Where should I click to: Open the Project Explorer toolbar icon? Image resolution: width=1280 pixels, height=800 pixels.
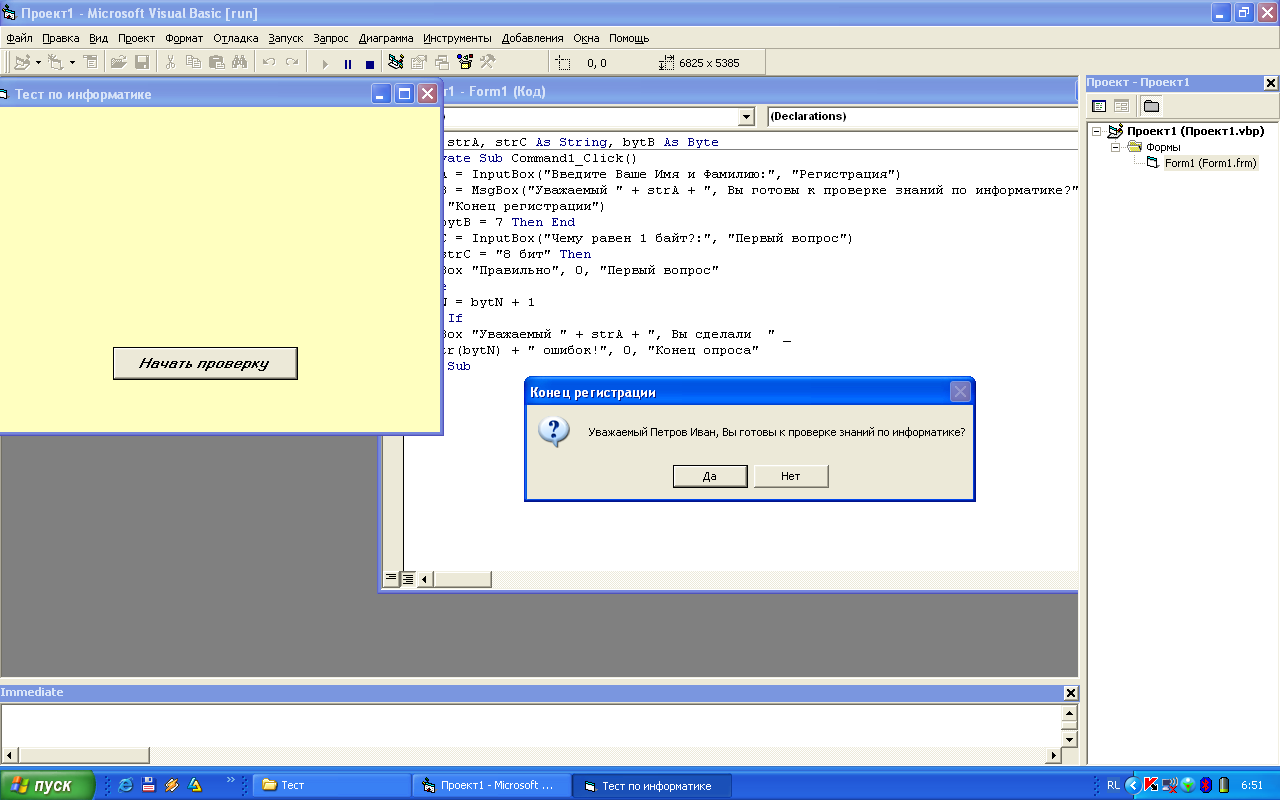(x=397, y=62)
